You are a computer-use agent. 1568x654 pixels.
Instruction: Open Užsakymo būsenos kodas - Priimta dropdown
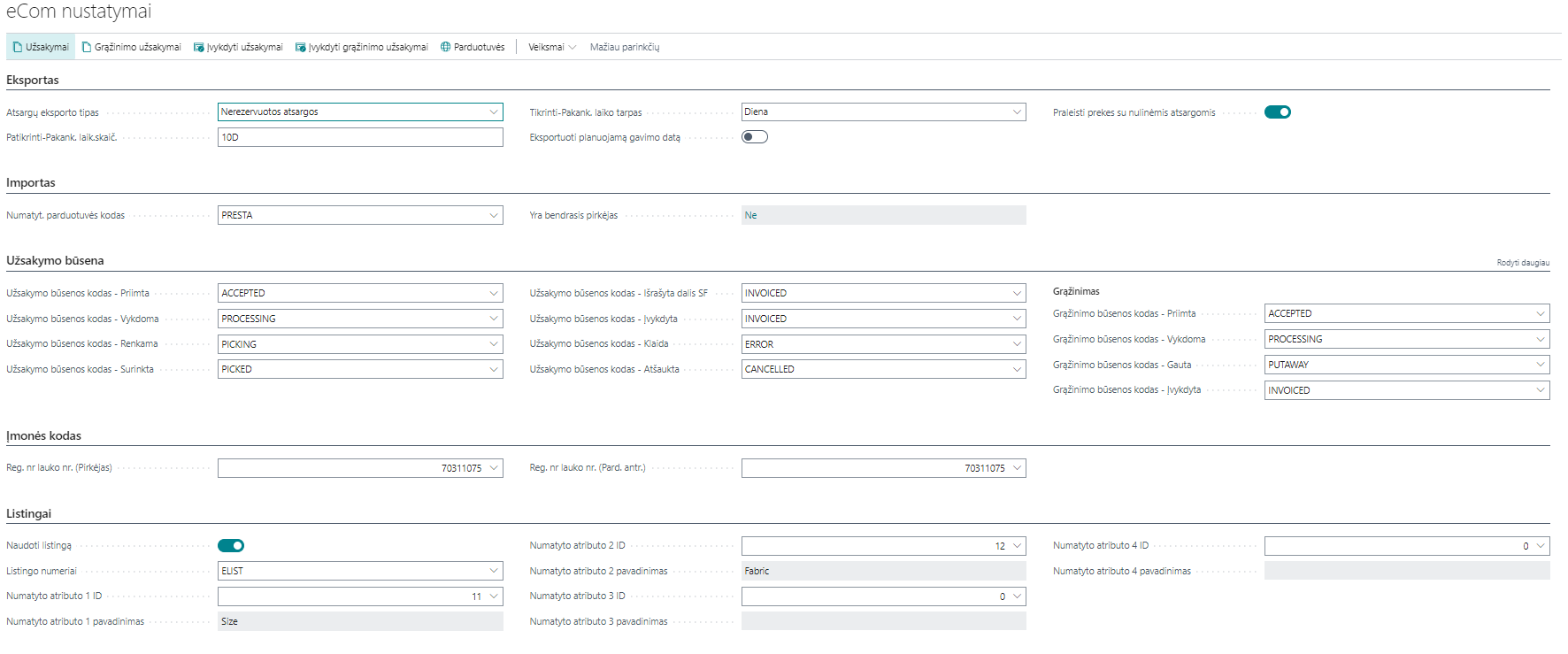coord(493,293)
